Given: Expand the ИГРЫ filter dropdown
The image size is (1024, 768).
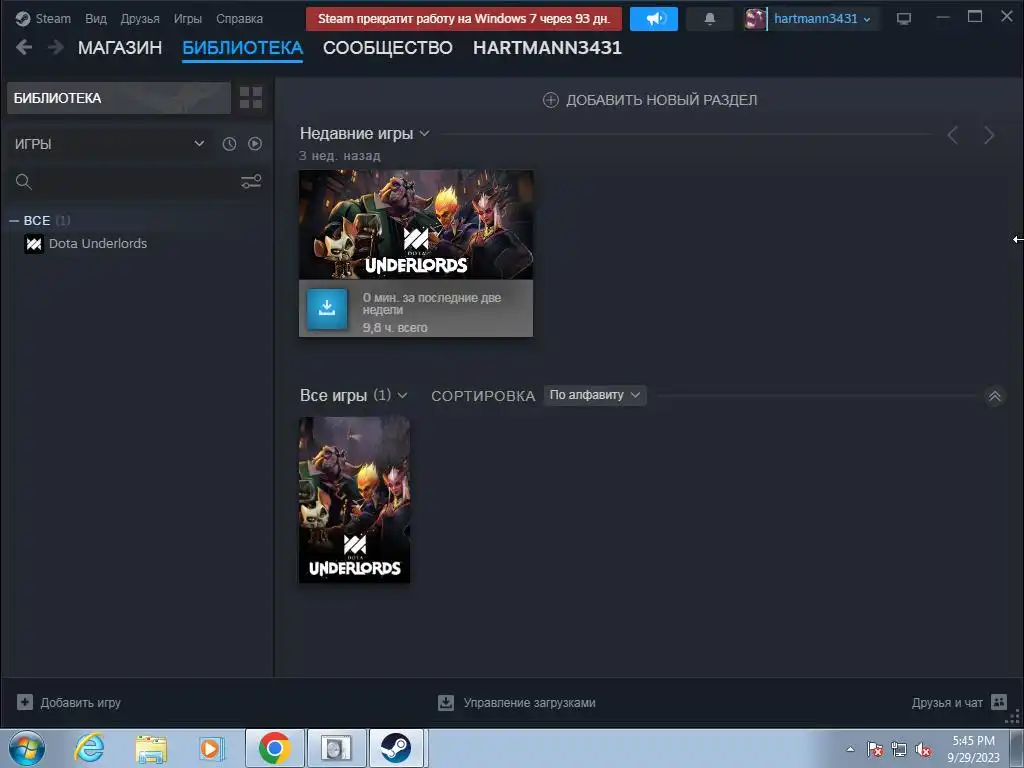Looking at the screenshot, I should pos(110,144).
